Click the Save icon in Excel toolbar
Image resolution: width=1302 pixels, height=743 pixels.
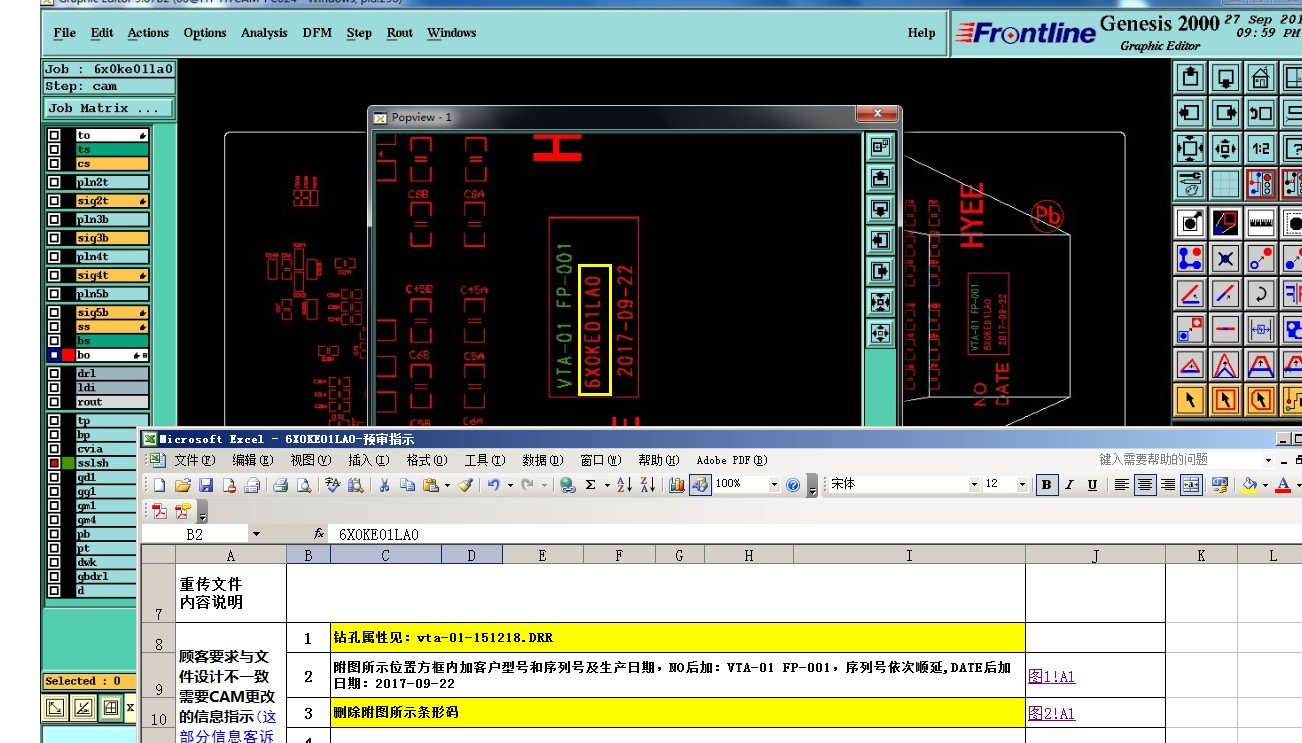[206, 485]
